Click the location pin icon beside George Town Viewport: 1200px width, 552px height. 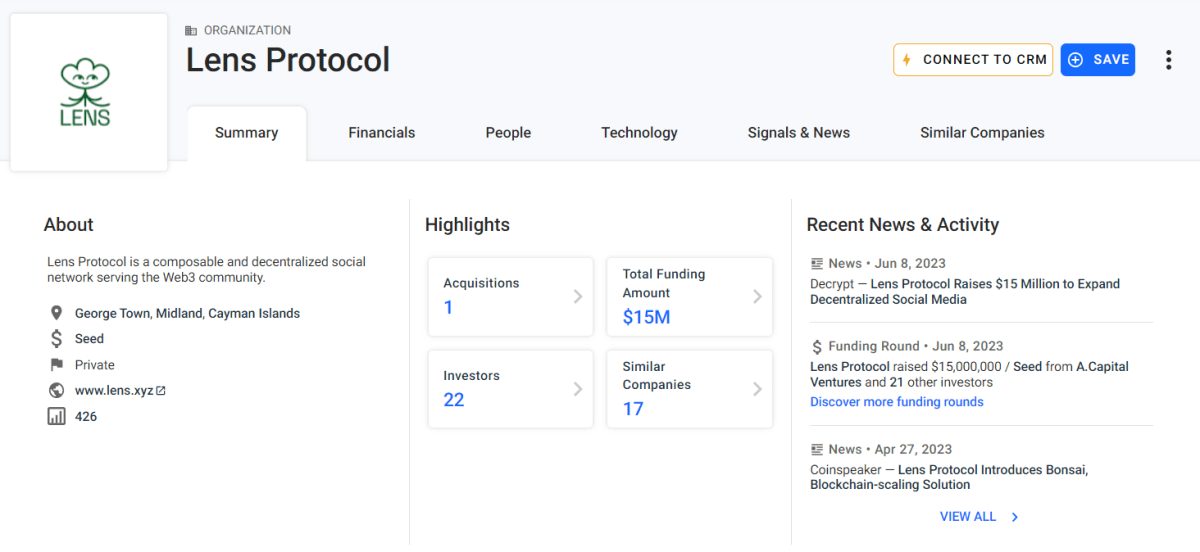point(56,313)
